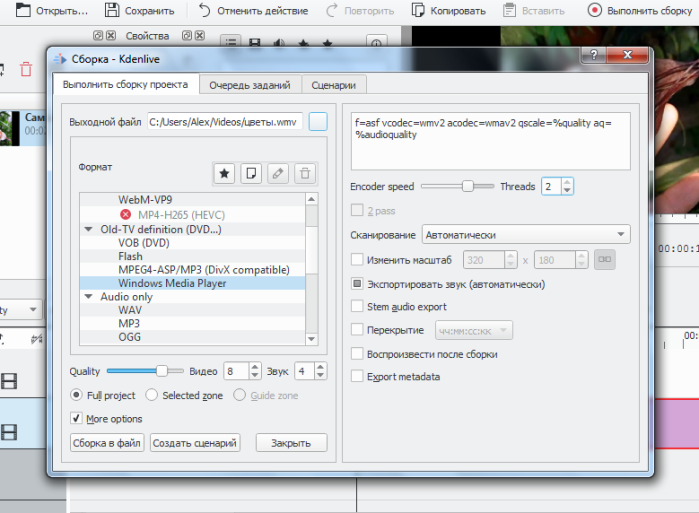Click the star favorite profile icon
The height and width of the screenshot is (513, 699).
point(224,173)
